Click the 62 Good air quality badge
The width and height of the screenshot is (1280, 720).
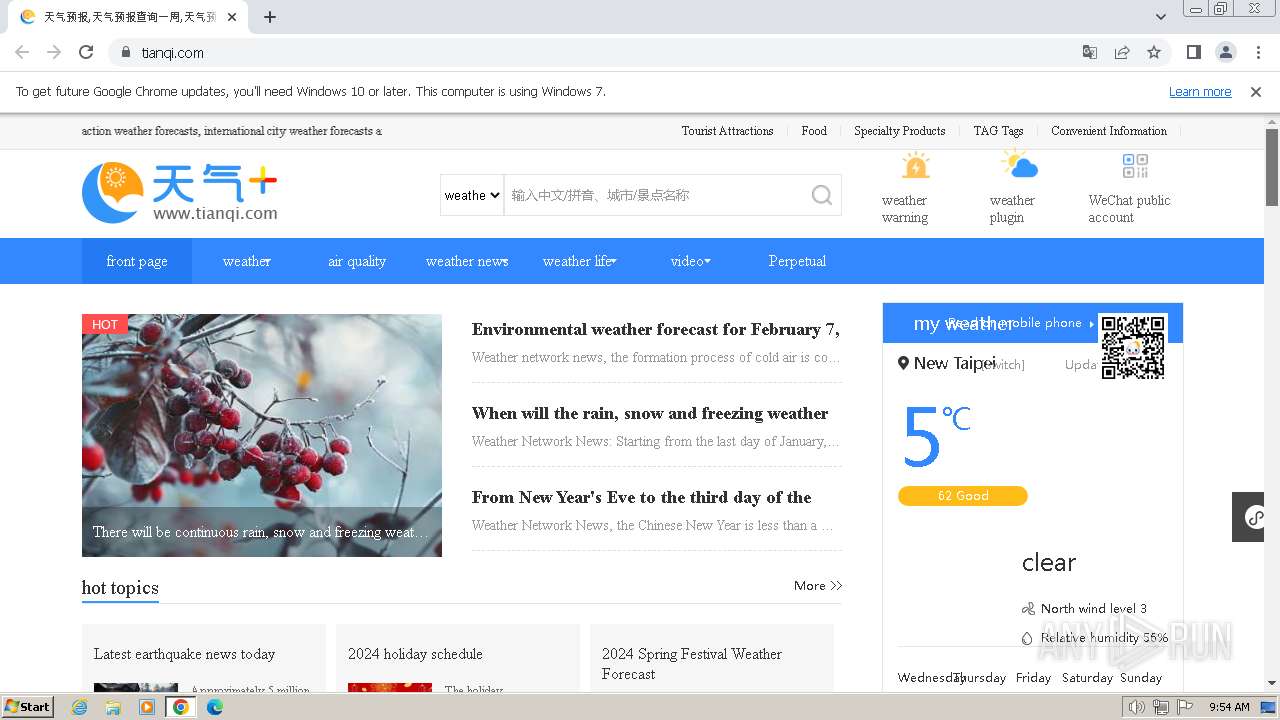coord(962,496)
